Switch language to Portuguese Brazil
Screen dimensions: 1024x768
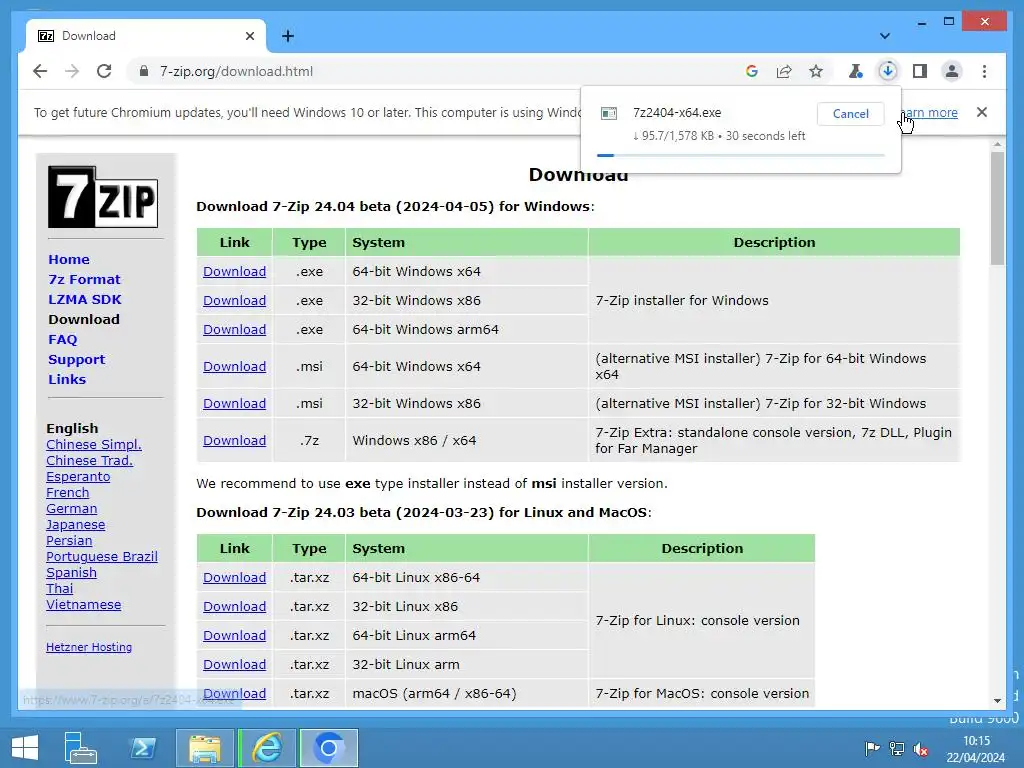point(101,556)
